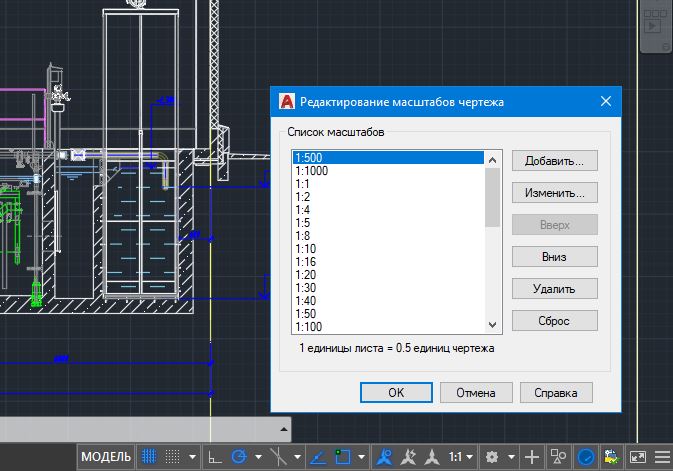Viewport: 673px width, 471px height.
Task: Select scale 1:100 in list
Action: coord(388,327)
